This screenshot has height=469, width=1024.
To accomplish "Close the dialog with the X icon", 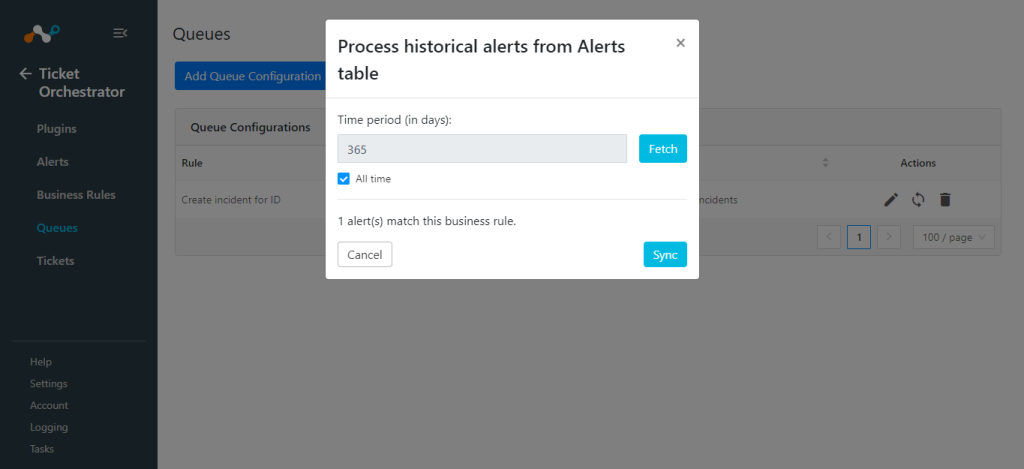I will click(680, 43).
